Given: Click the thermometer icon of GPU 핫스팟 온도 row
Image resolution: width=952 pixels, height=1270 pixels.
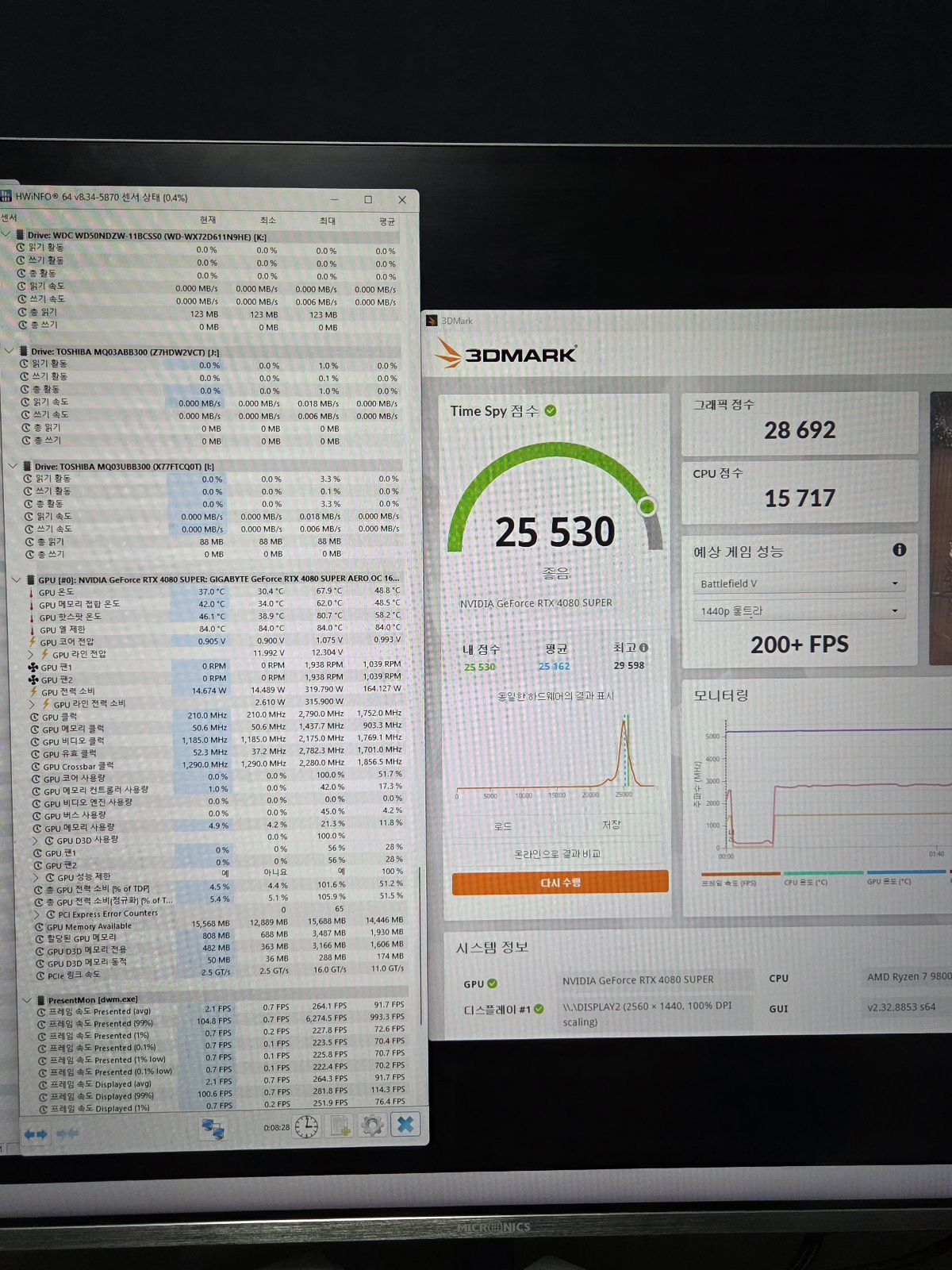Looking at the screenshot, I should [33, 617].
